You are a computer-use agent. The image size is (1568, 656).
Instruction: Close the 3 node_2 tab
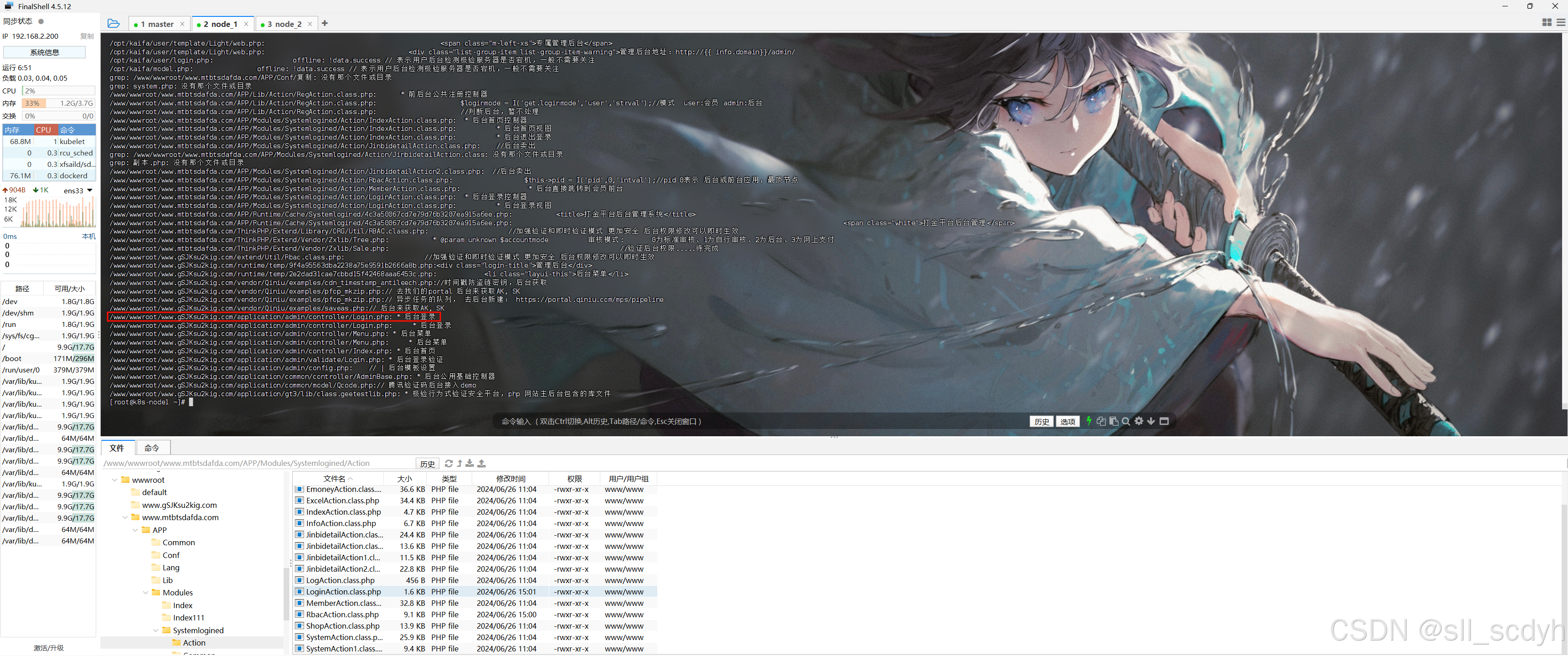(310, 24)
